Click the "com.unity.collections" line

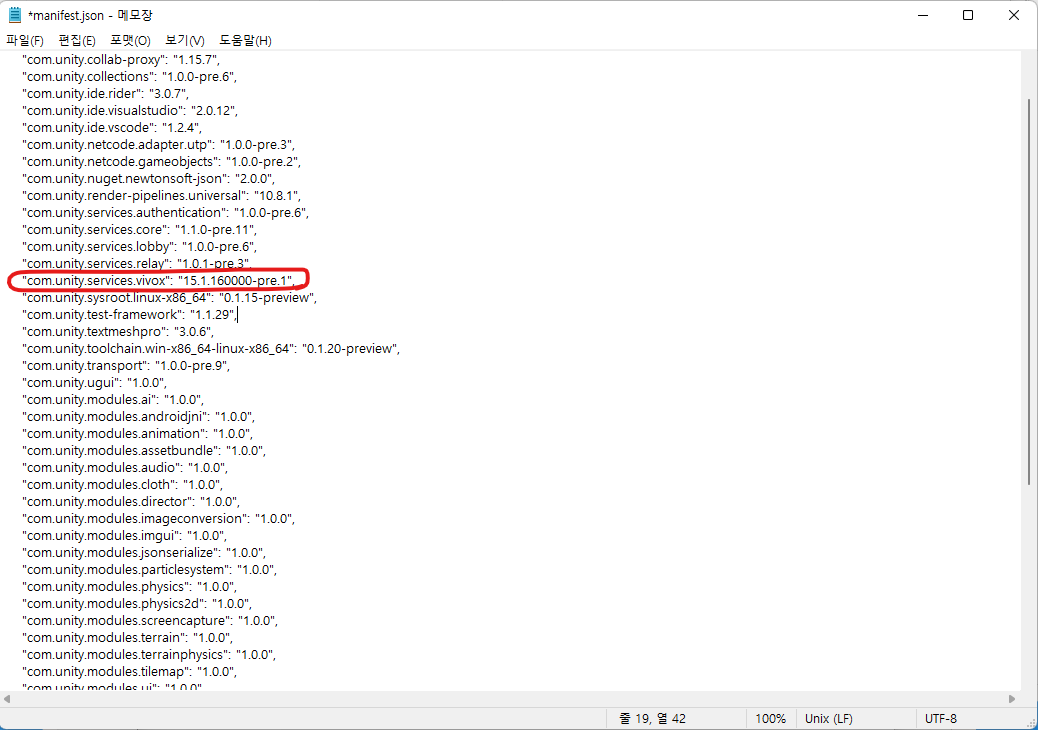pyautogui.click(x=129, y=77)
